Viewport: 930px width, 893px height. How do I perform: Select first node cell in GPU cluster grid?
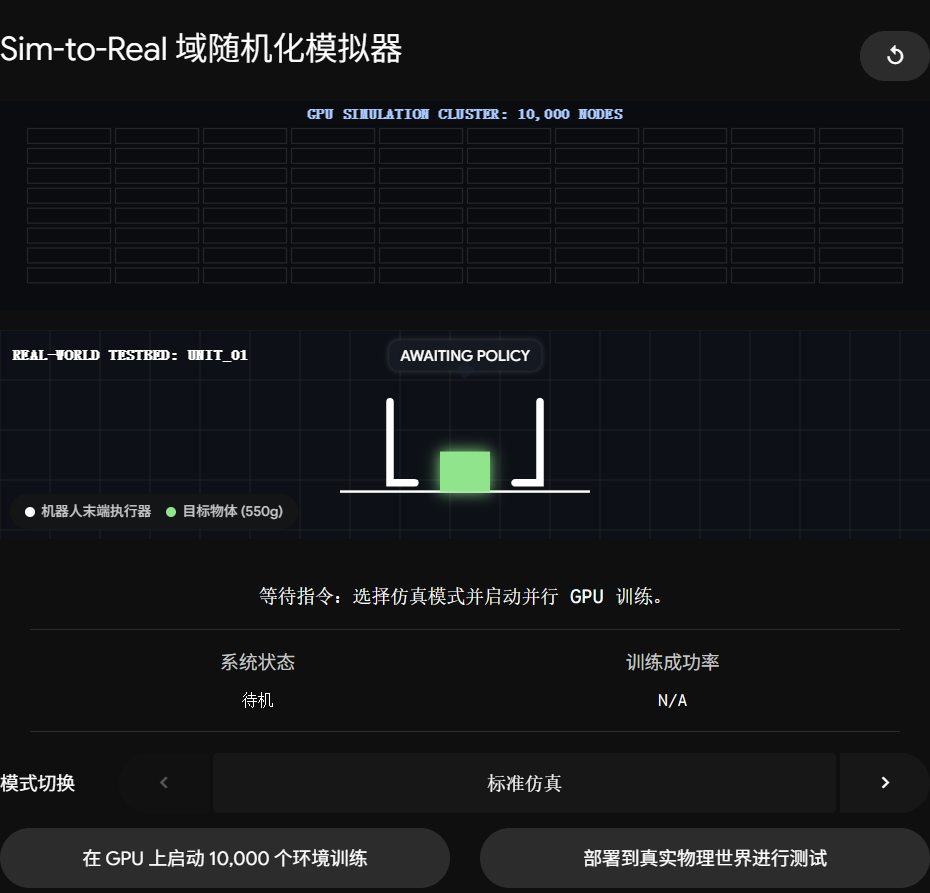69,136
